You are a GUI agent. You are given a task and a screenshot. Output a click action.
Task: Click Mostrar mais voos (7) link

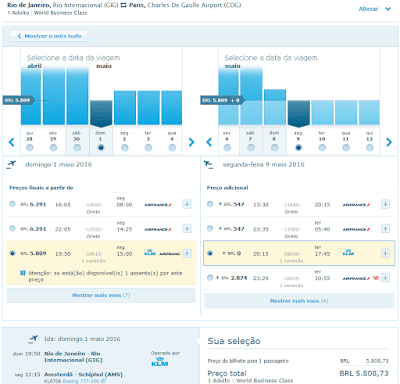(101, 295)
